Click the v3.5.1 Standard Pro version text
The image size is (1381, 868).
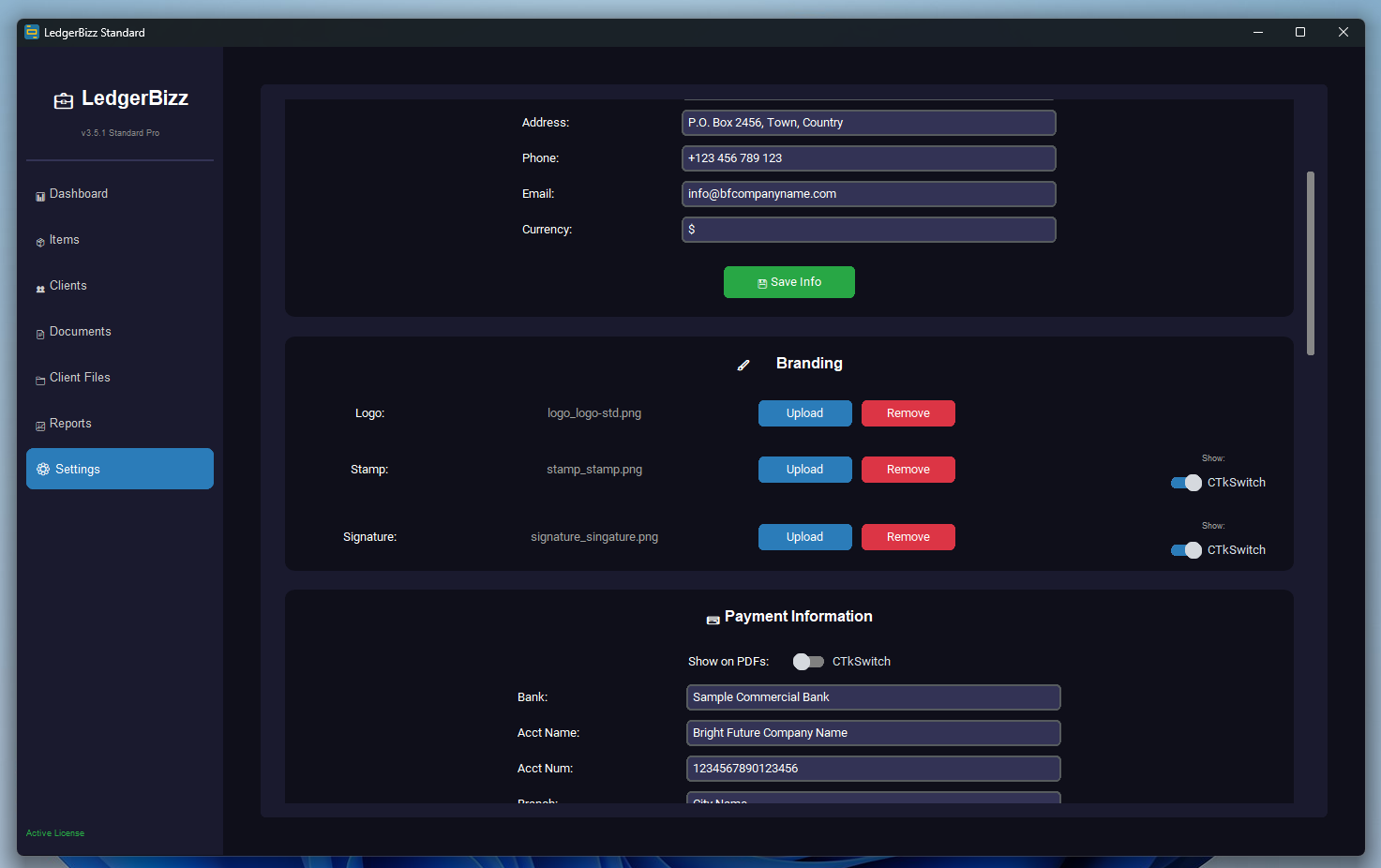[x=120, y=133]
